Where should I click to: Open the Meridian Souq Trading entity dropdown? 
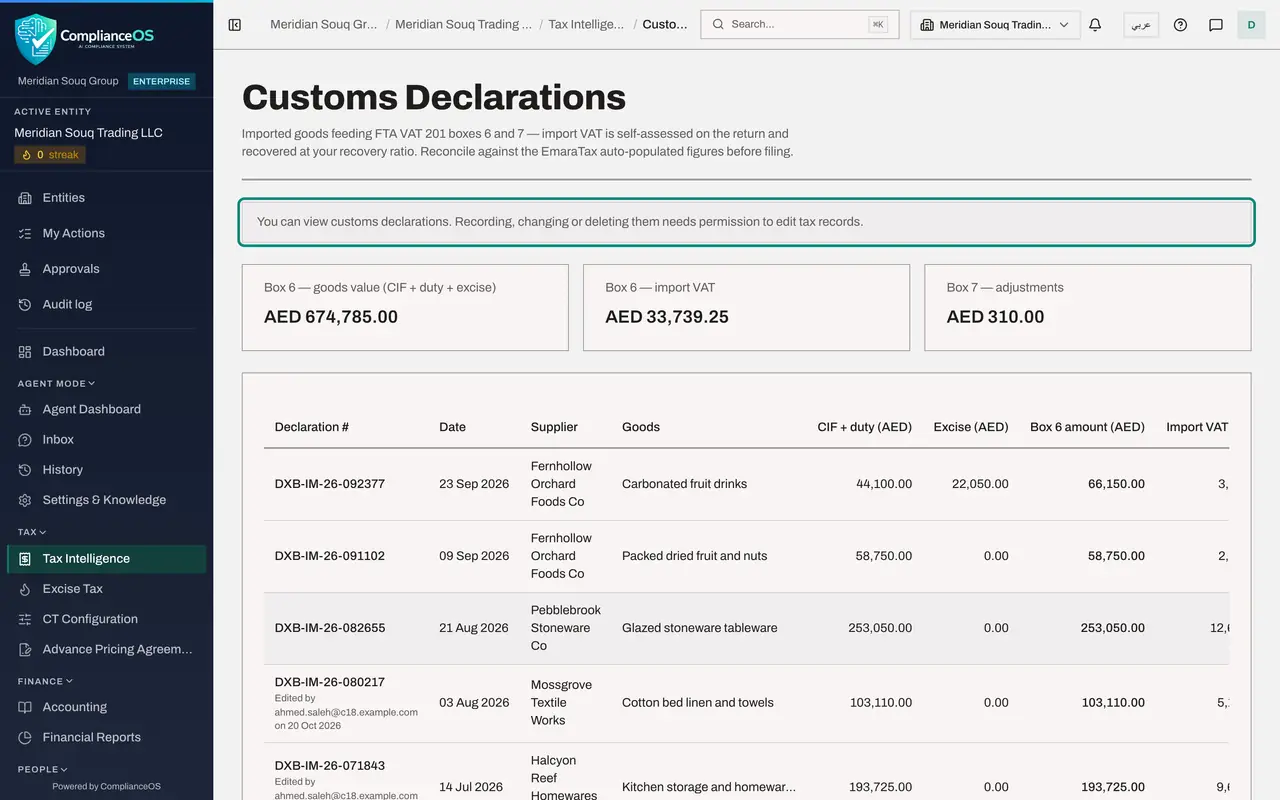995,25
